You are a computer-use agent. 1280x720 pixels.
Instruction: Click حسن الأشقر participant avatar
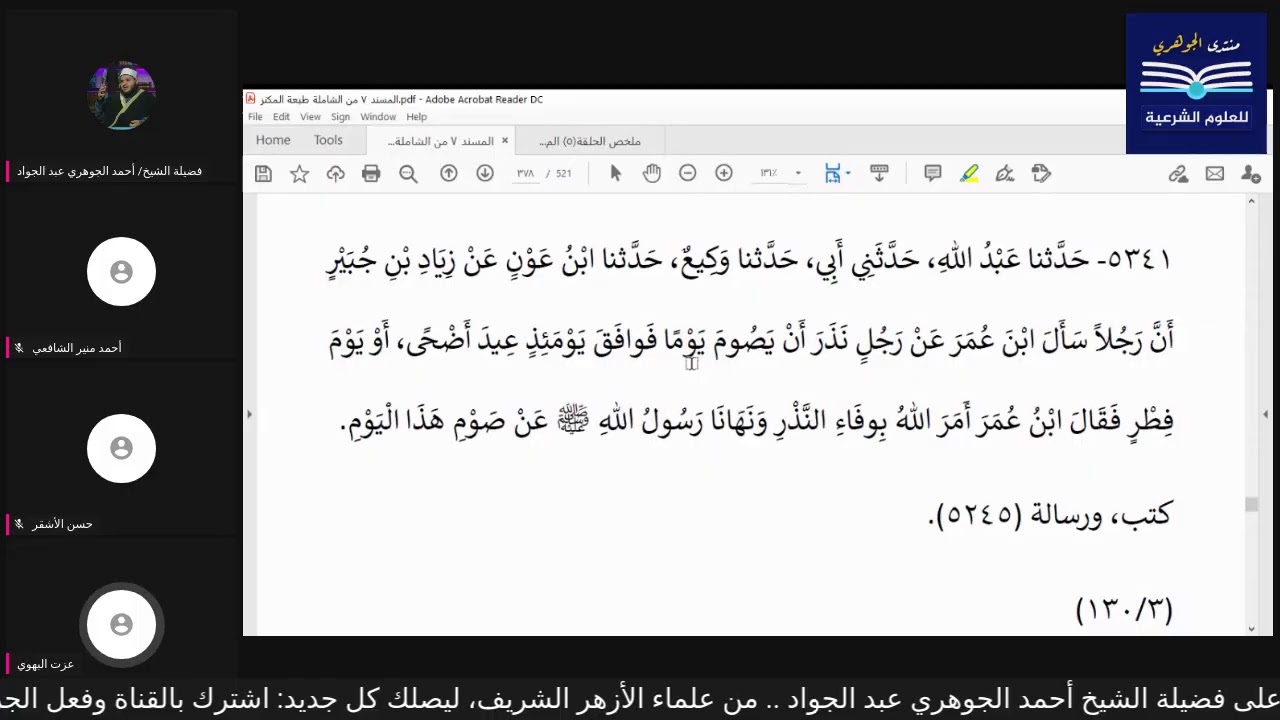pos(121,448)
